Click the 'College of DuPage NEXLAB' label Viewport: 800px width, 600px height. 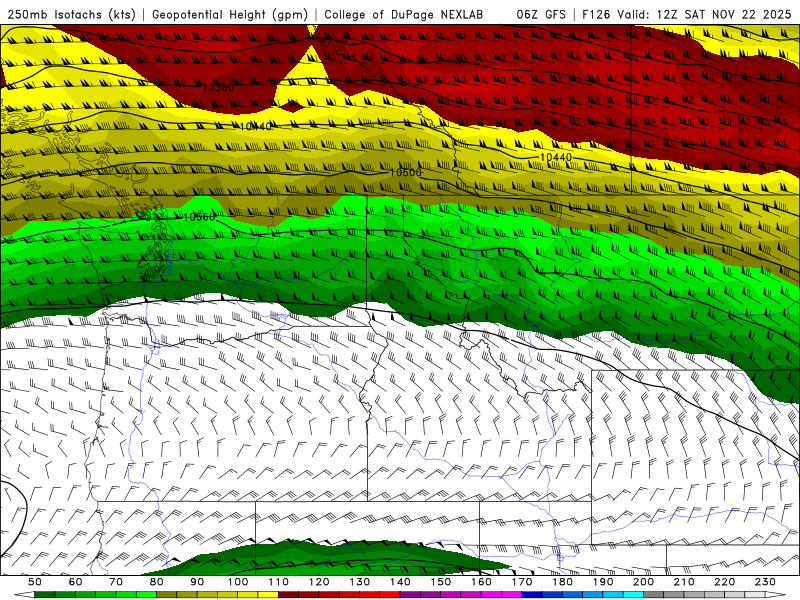(x=403, y=14)
